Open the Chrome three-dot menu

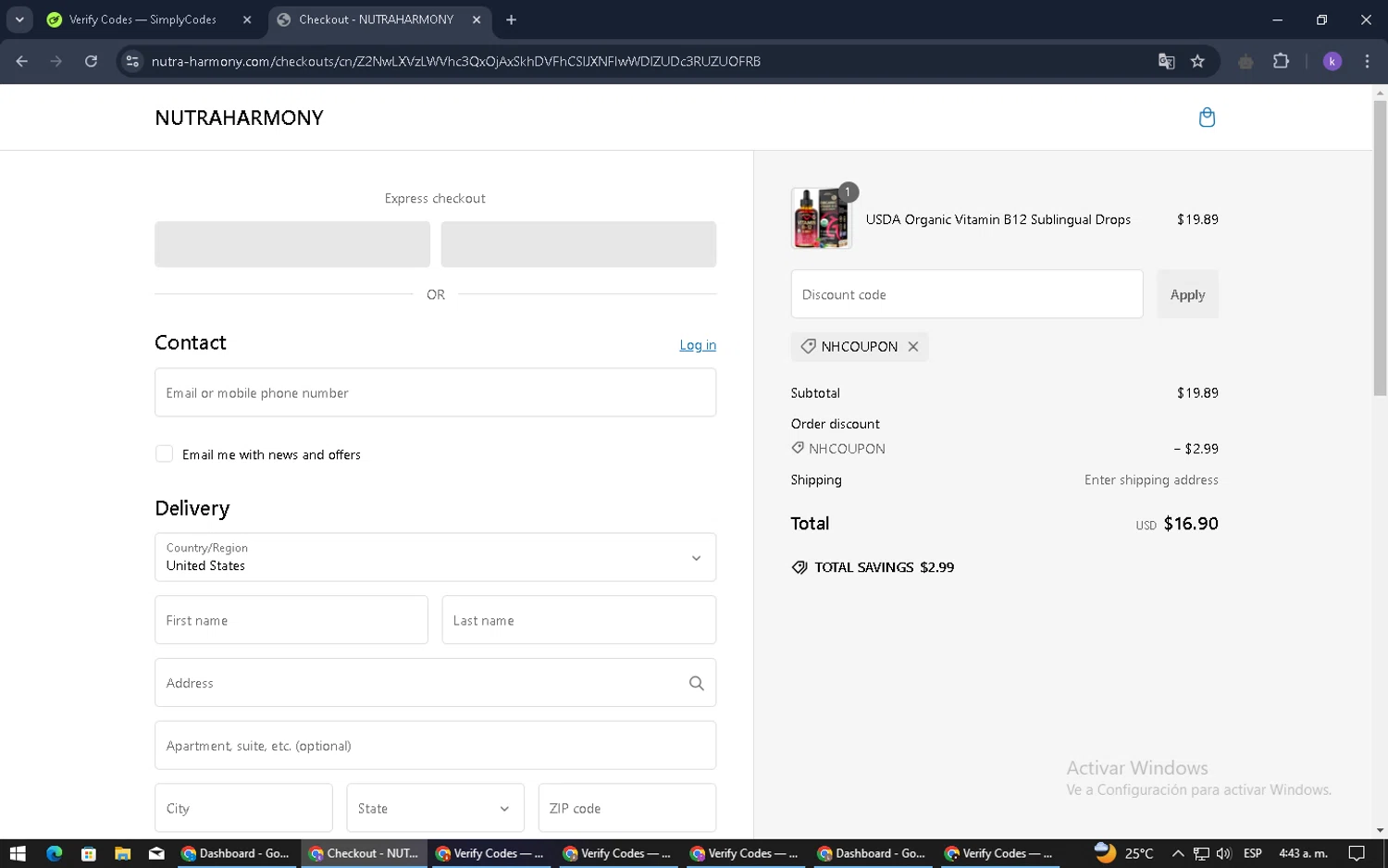click(x=1367, y=61)
